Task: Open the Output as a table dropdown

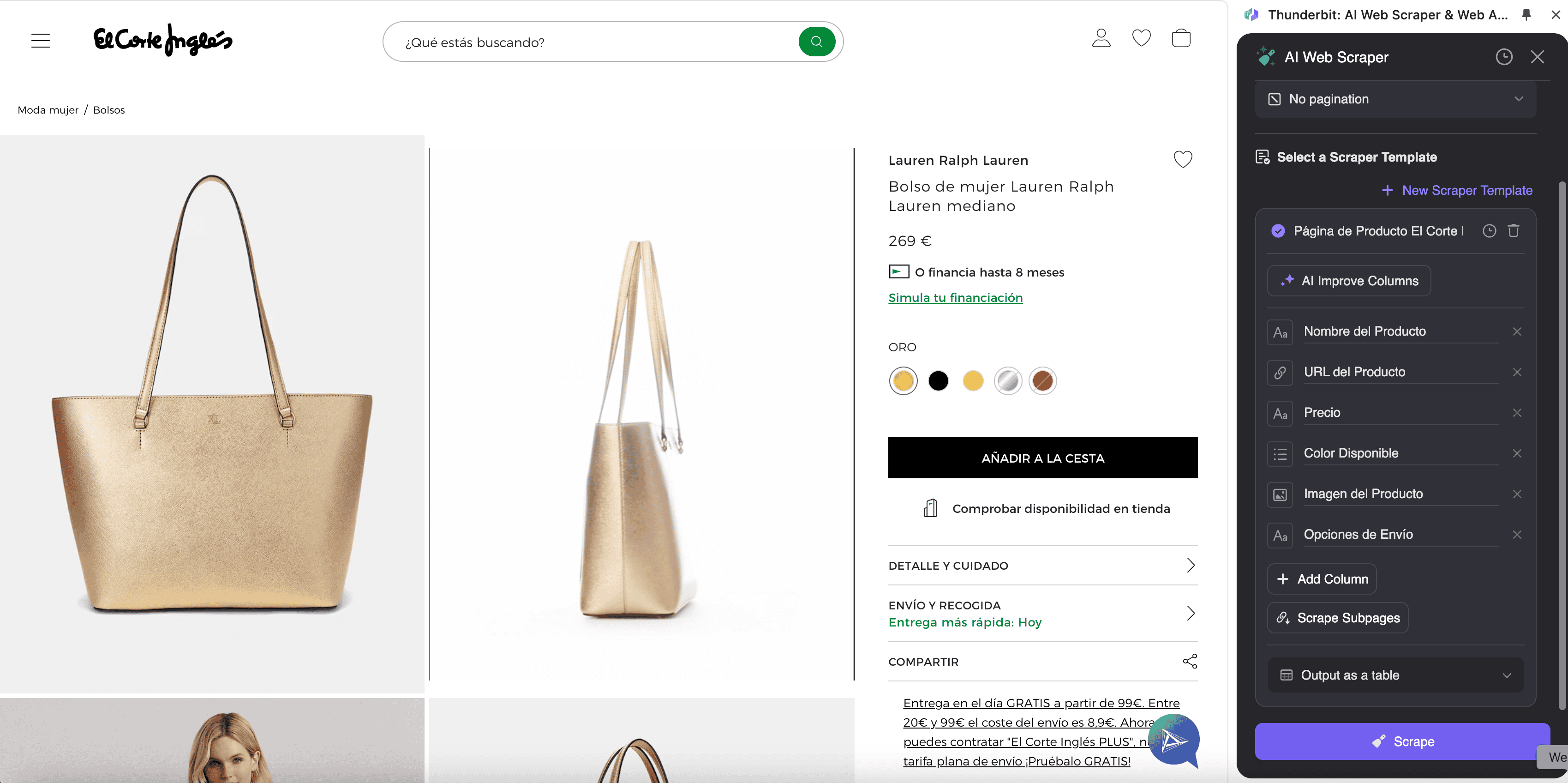Action: click(1395, 675)
